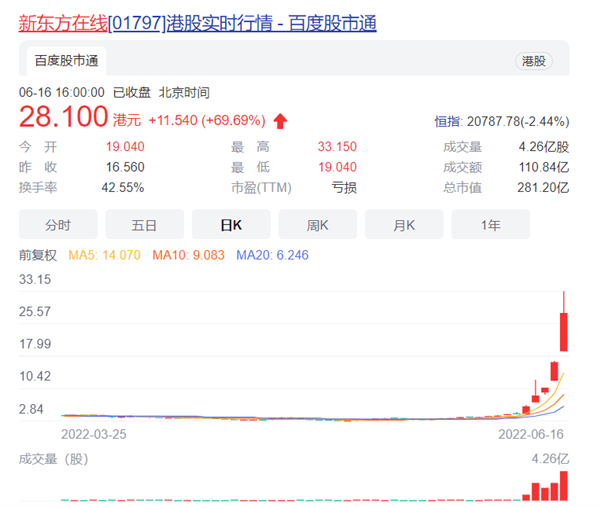Click the Hang Seng value 20787.78(-2.44%)
Image resolution: width=600 pixels, height=507 pixels.
click(518, 122)
